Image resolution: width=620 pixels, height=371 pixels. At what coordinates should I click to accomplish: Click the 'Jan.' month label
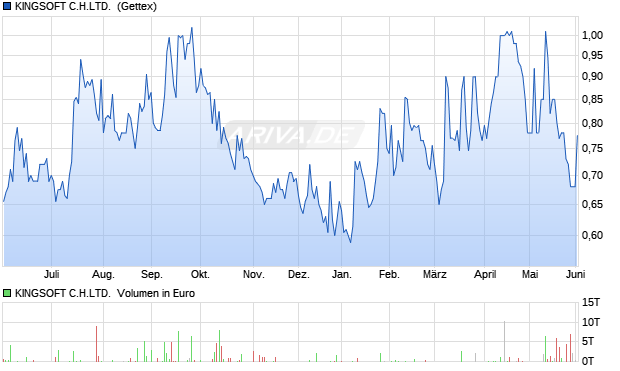[342, 274]
